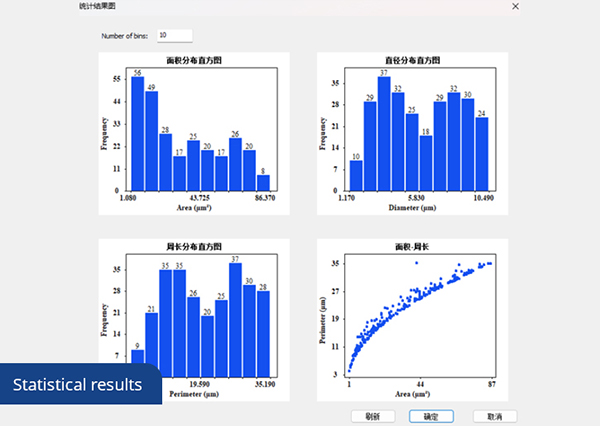The width and height of the screenshot is (600, 426).
Task: Click the Number of bins input field
Action: [175, 36]
